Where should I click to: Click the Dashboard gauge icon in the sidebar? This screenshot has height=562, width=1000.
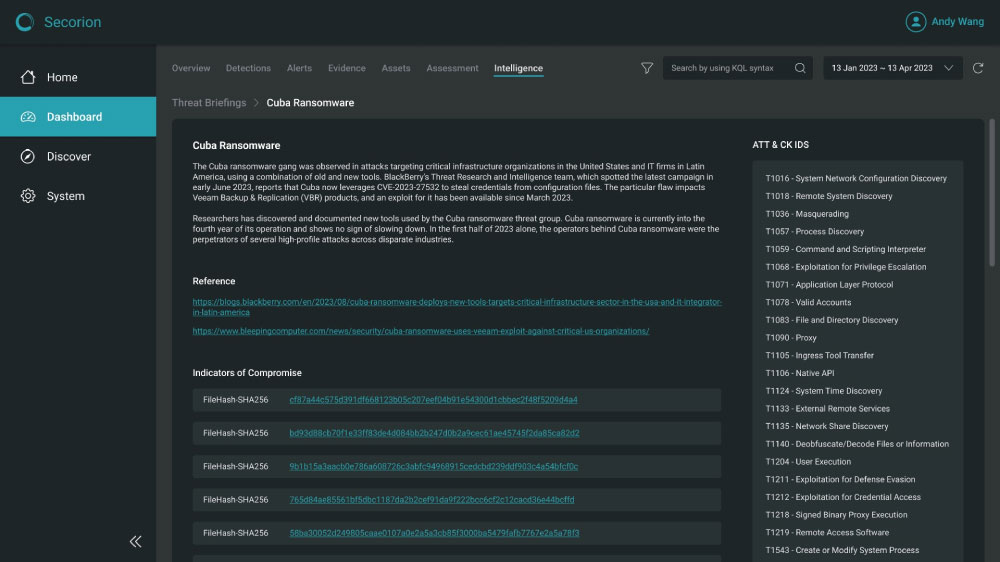click(27, 117)
